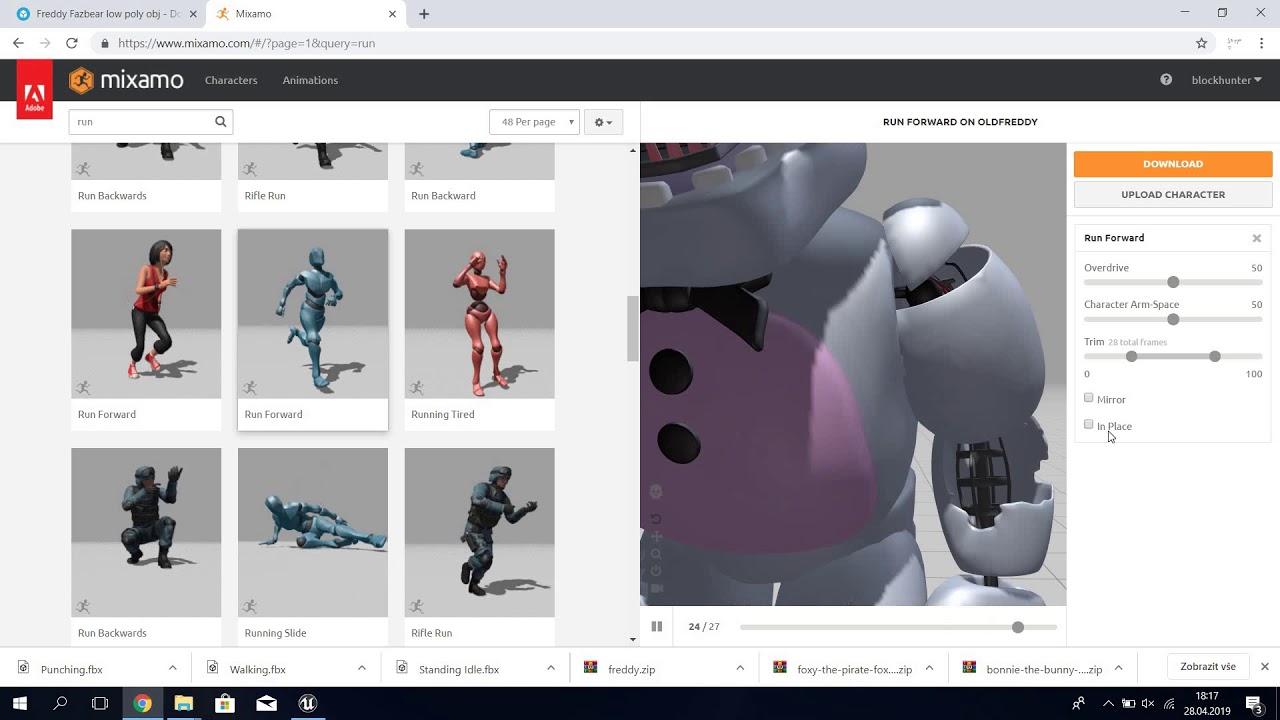Open Windows Start menu
Viewport: 1280px width, 720px height.
[x=19, y=703]
